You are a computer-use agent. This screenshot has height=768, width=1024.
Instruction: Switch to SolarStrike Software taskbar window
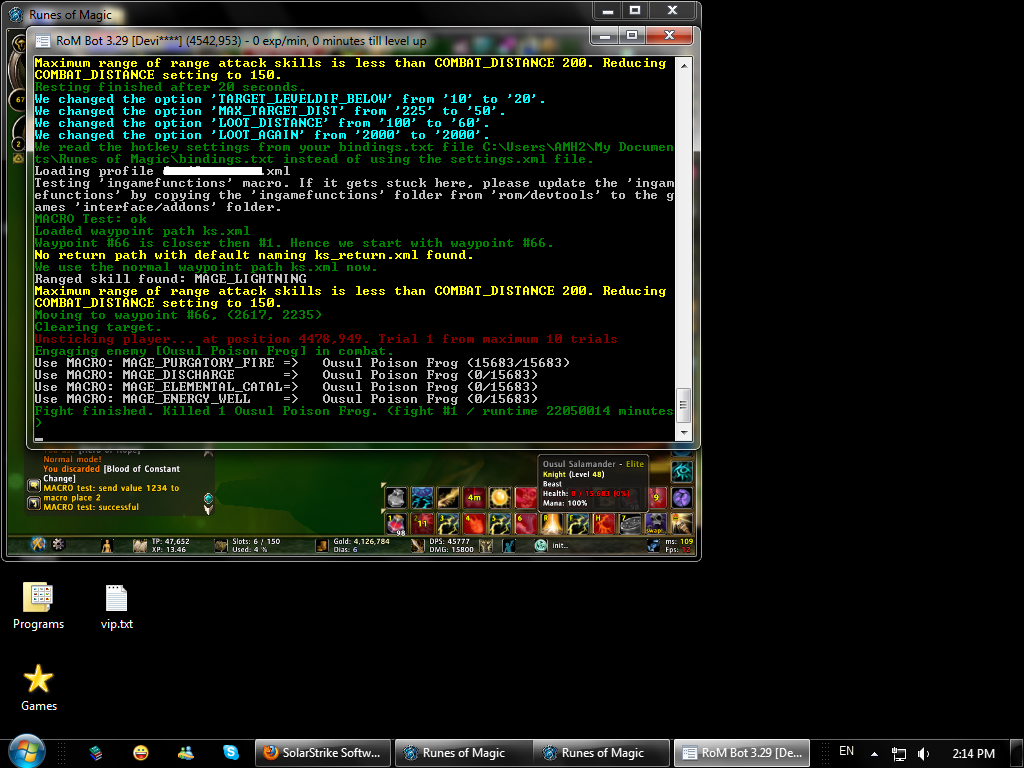(x=323, y=753)
